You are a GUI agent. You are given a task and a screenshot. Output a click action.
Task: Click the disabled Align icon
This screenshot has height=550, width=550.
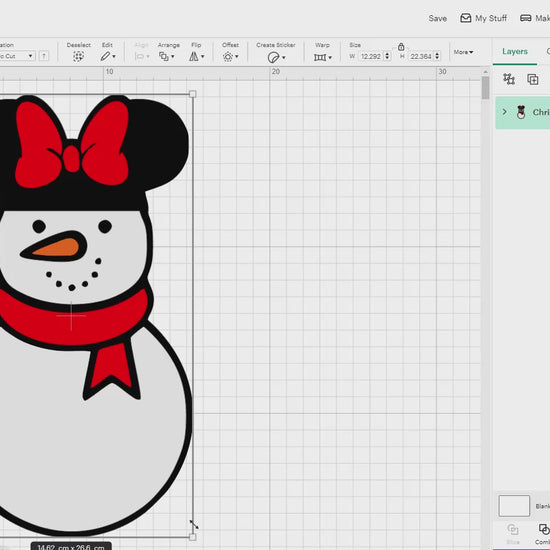[x=140, y=56]
